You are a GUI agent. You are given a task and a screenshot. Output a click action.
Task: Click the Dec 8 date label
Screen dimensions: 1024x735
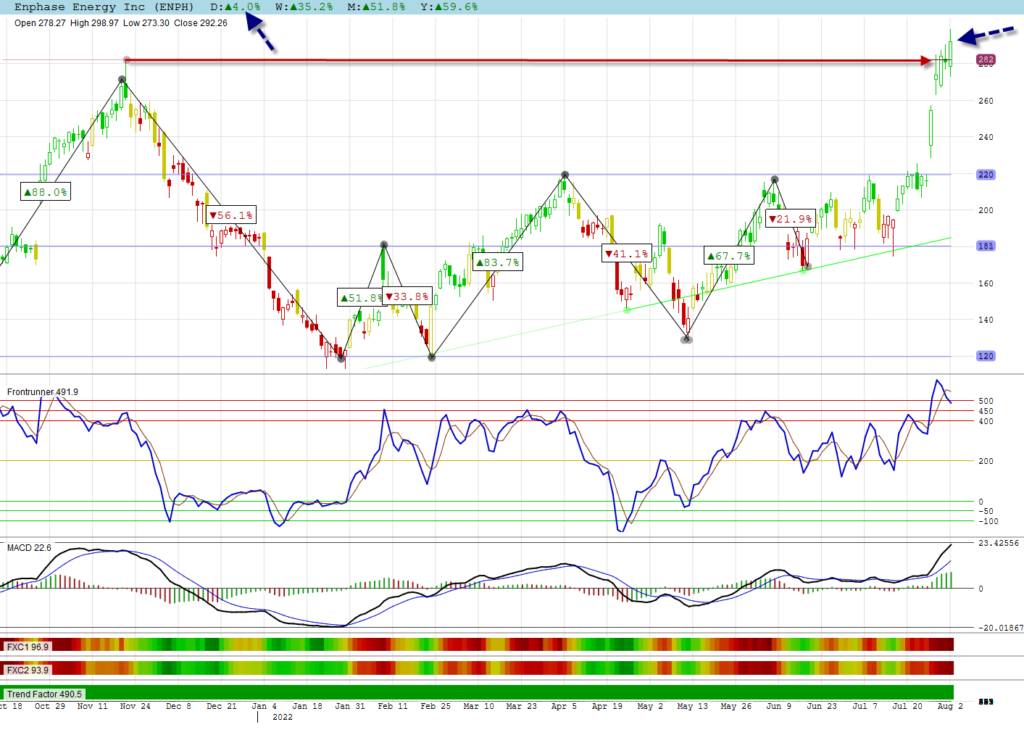(178, 706)
